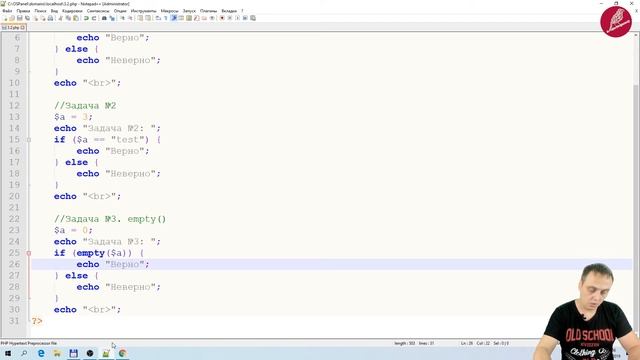Print the document via the Print icon
640x360 pixels.
(x=50, y=18)
